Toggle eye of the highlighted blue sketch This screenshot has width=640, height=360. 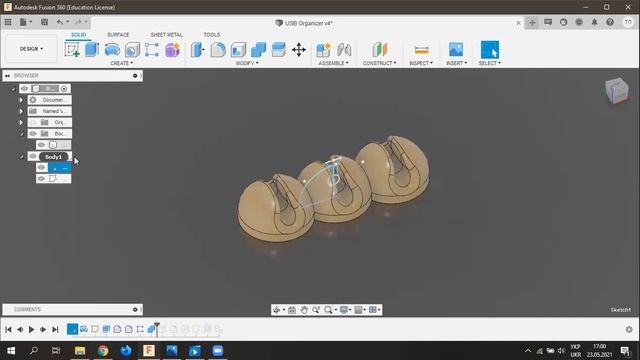tap(41, 167)
